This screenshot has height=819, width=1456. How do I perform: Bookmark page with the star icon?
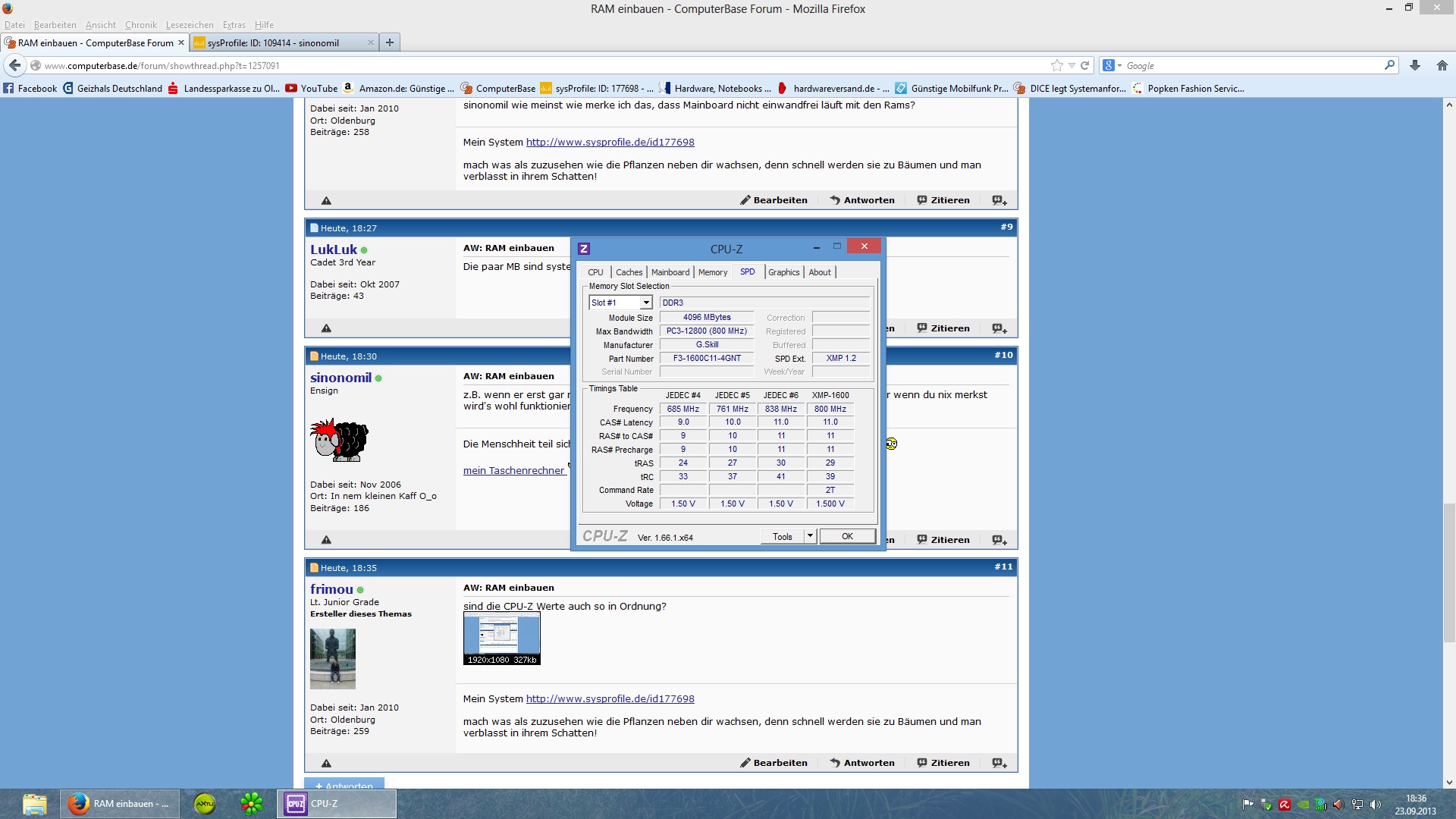click(1056, 65)
